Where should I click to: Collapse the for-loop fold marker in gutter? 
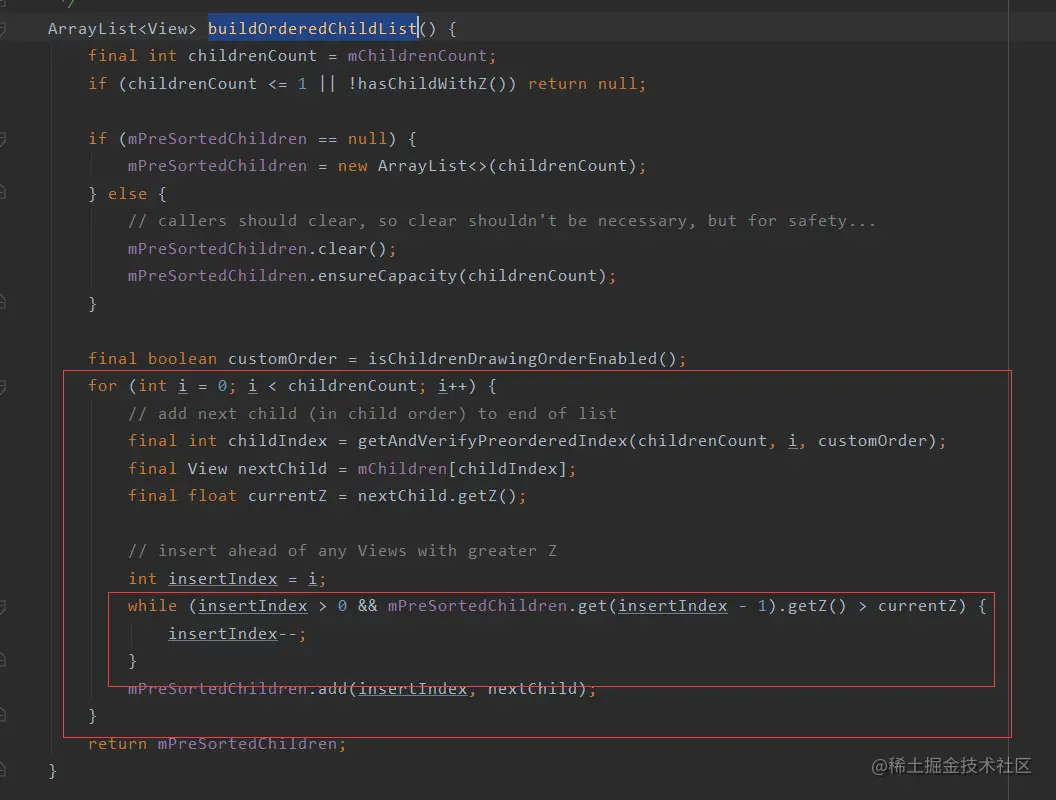point(2,387)
